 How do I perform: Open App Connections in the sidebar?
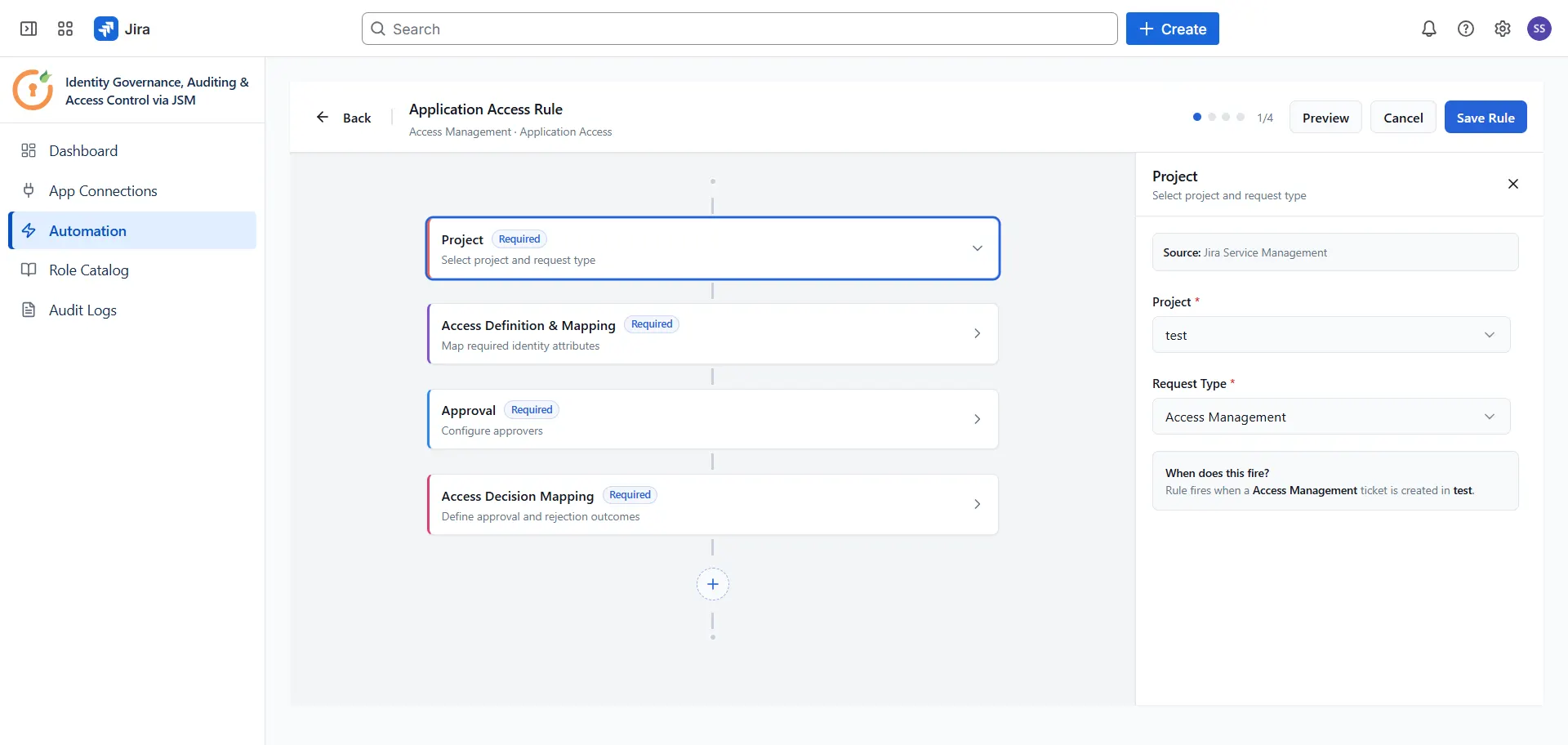click(x=132, y=190)
